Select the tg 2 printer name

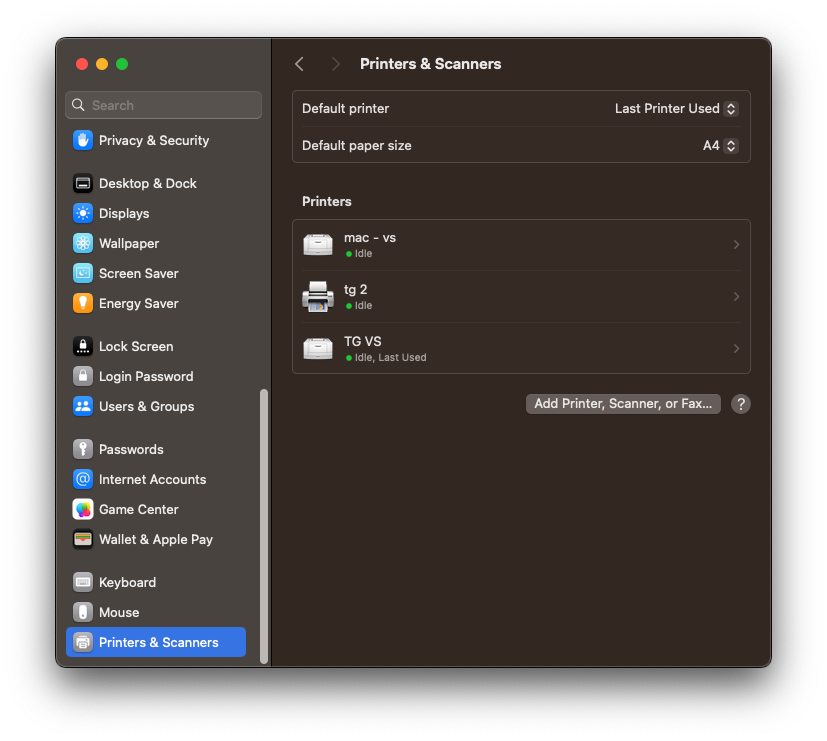[355, 290]
